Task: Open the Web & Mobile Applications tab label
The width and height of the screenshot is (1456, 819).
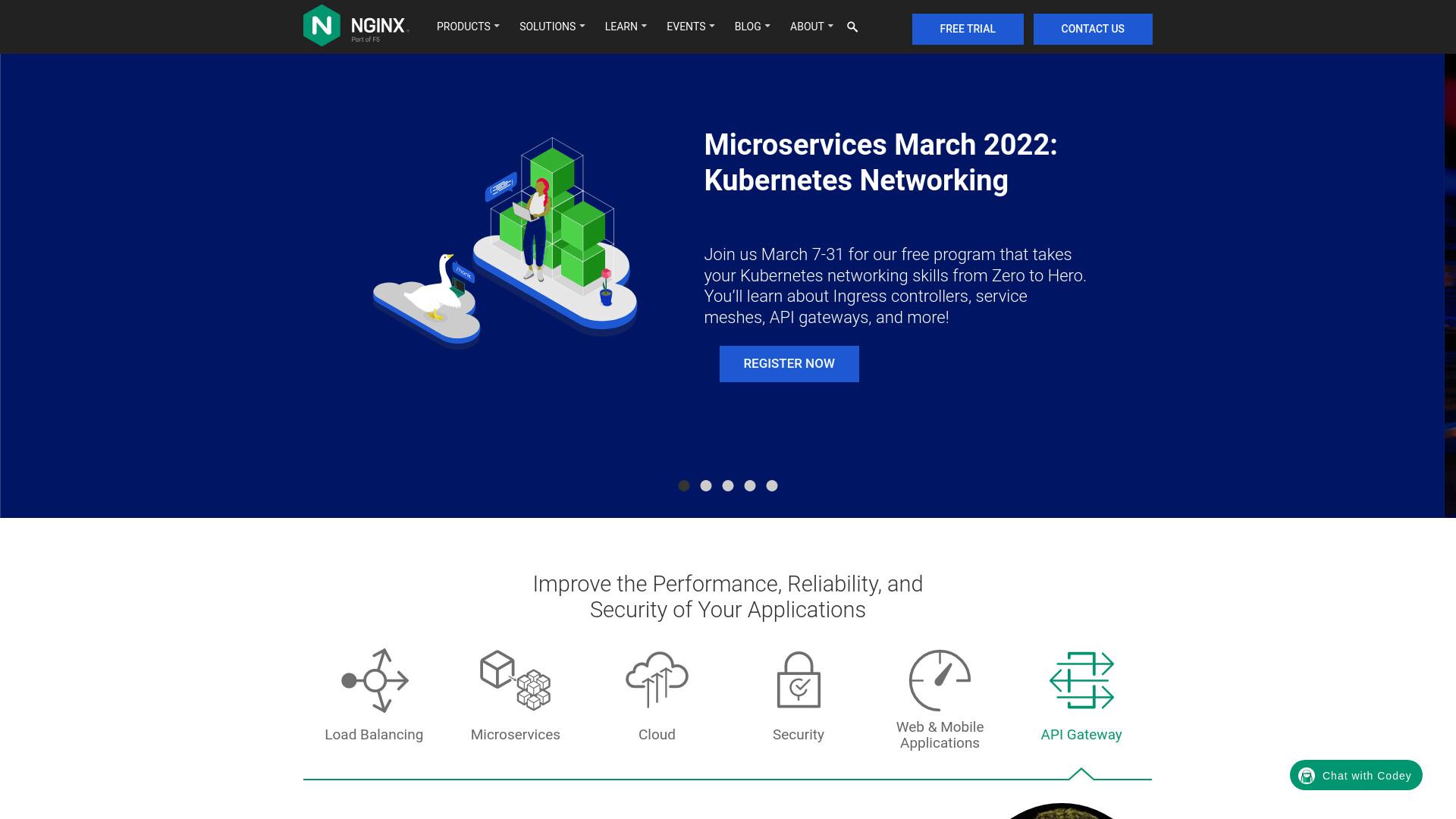Action: [940, 736]
